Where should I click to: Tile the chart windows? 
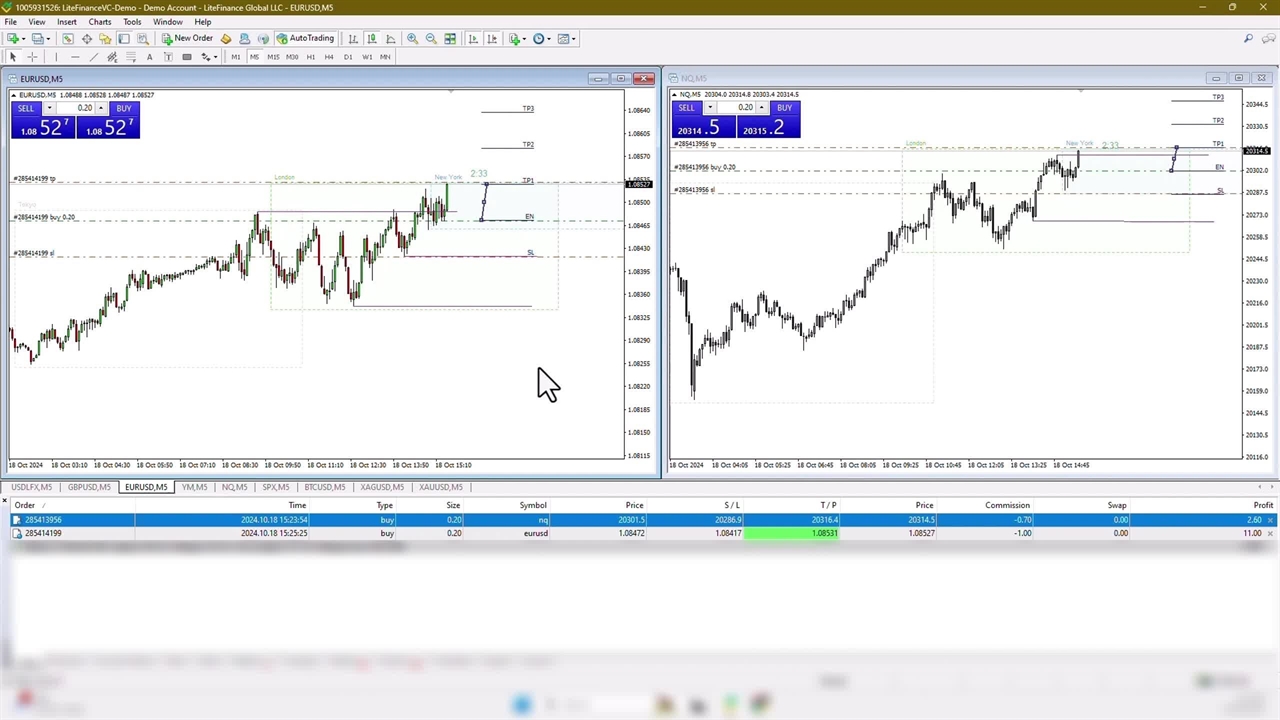point(450,39)
